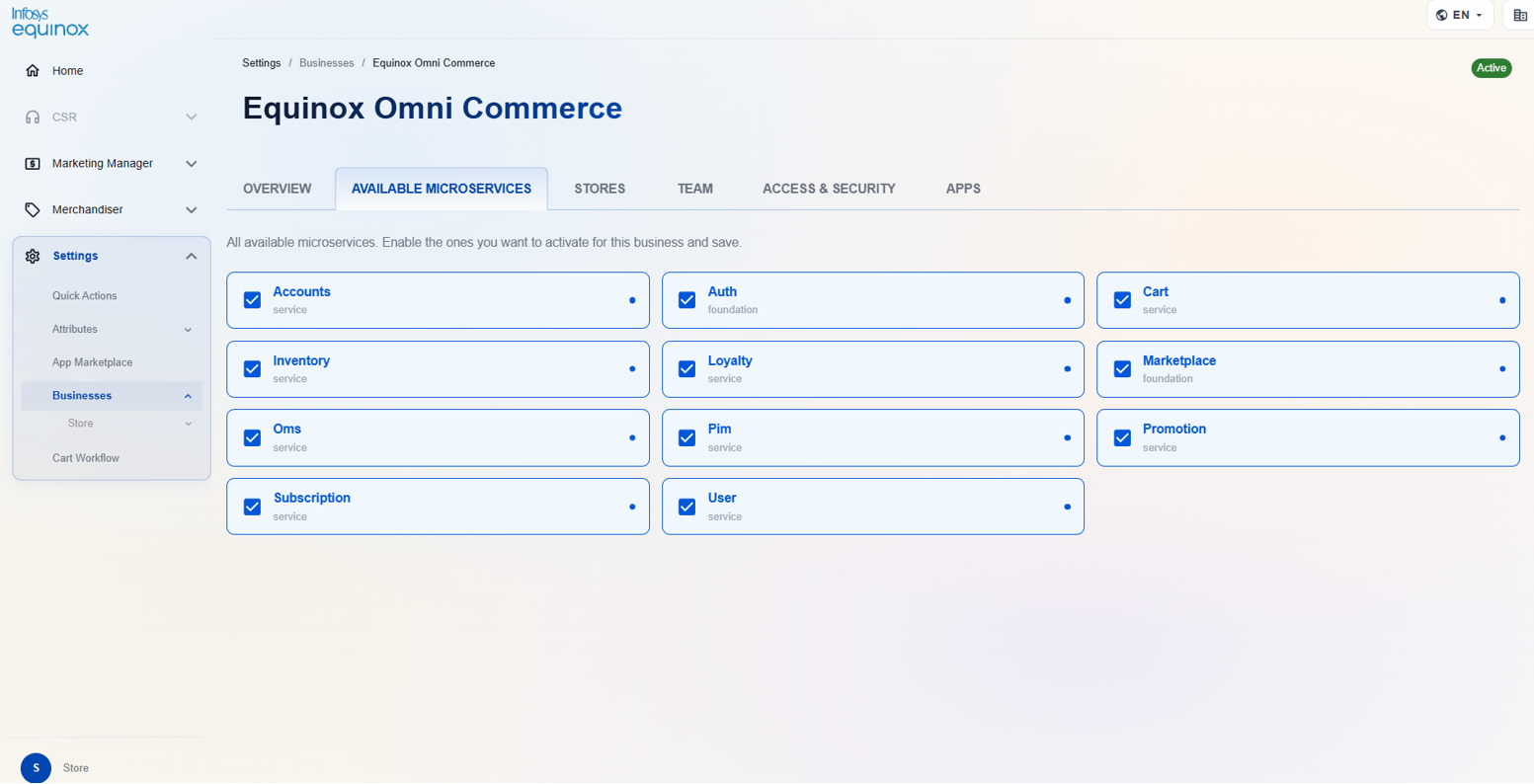Image resolution: width=1534 pixels, height=784 pixels.
Task: Click the Businesses breadcrumb link
Action: click(327, 63)
